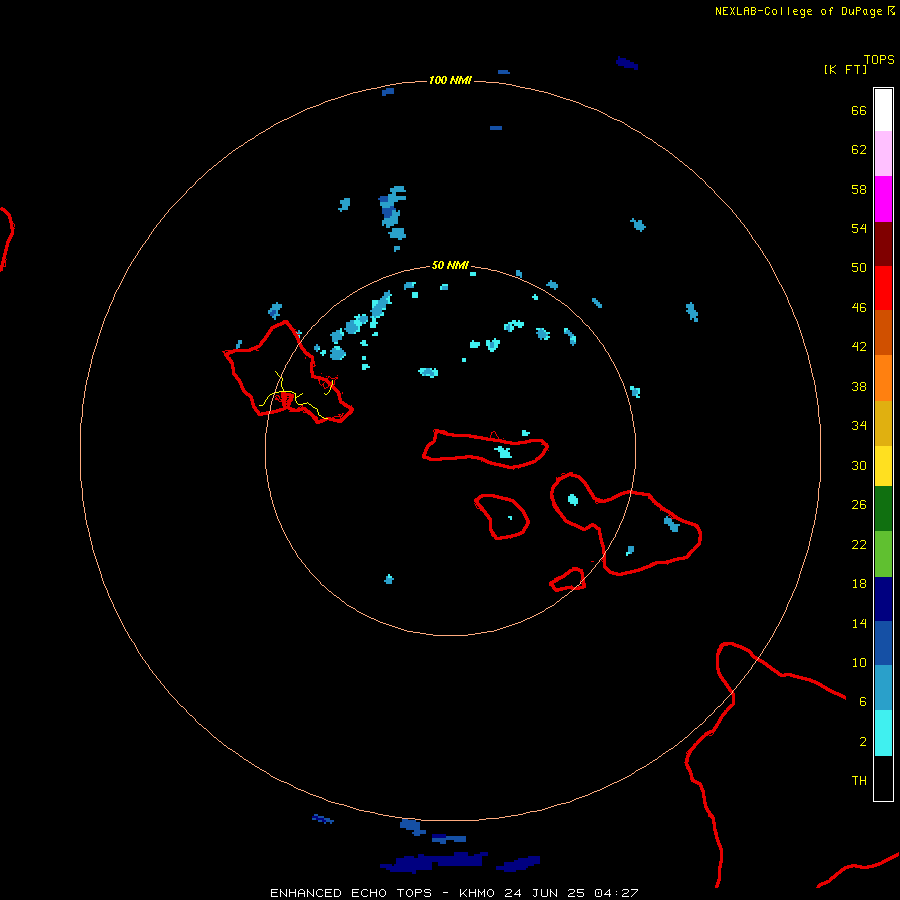Click the legend value 46
Viewport: 900px width, 900px height.
tap(859, 307)
